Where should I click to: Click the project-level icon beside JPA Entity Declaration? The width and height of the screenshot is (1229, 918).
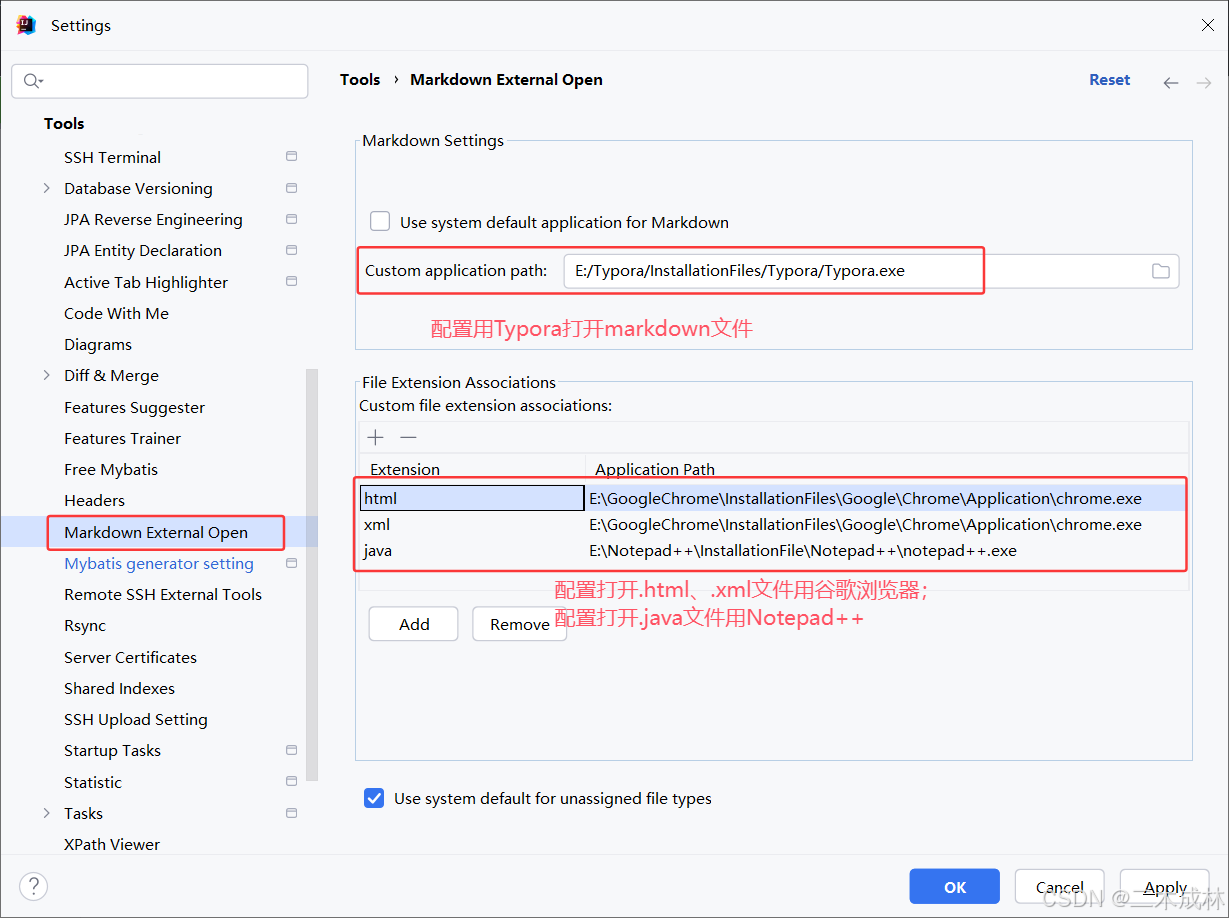point(291,250)
